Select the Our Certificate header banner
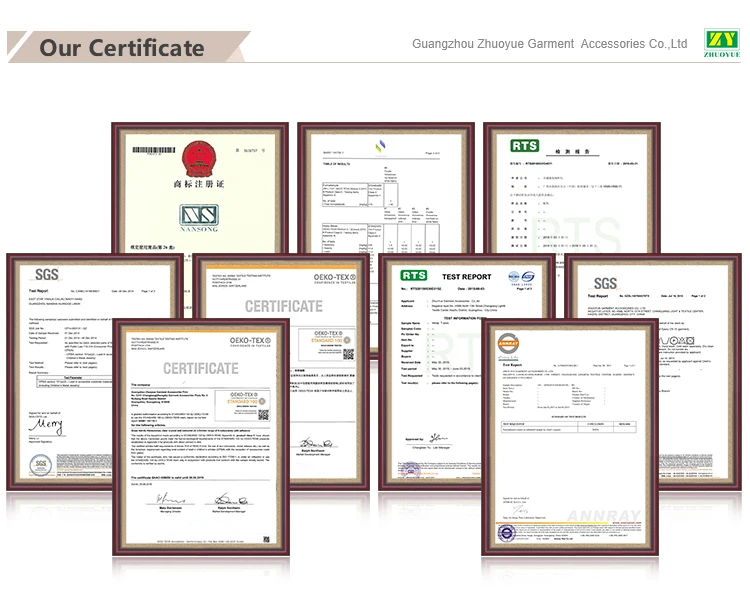This screenshot has width=750, height=605. 122,47
